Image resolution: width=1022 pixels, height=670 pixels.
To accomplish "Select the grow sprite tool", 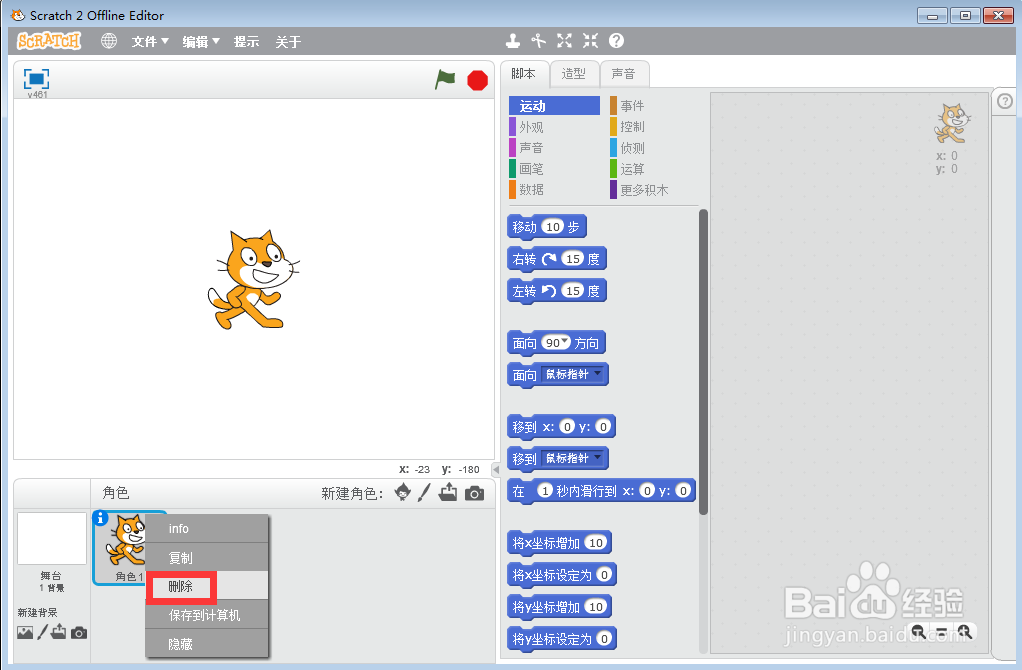I will tap(564, 41).
